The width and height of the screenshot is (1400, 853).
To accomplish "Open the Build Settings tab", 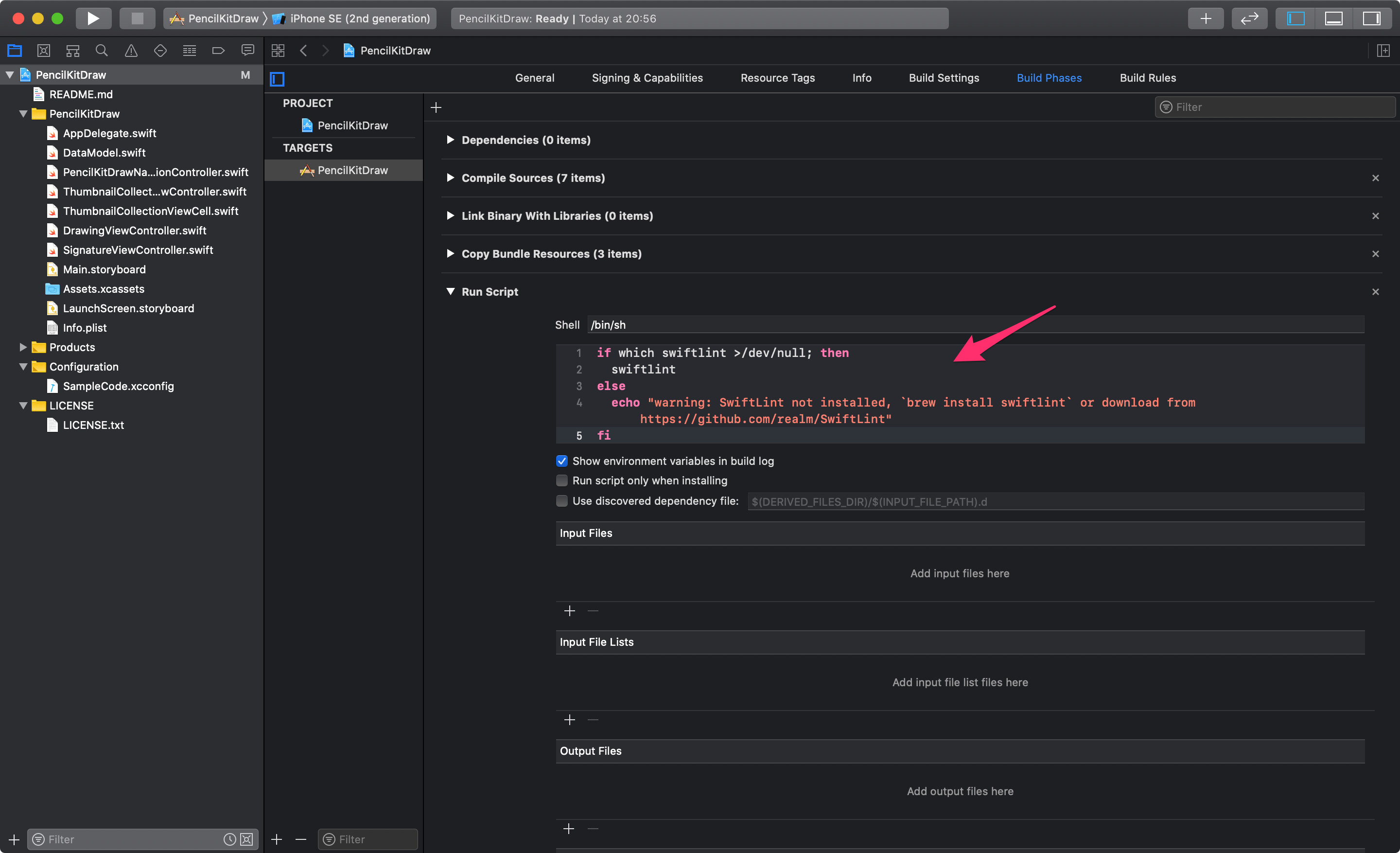I will pos(943,78).
